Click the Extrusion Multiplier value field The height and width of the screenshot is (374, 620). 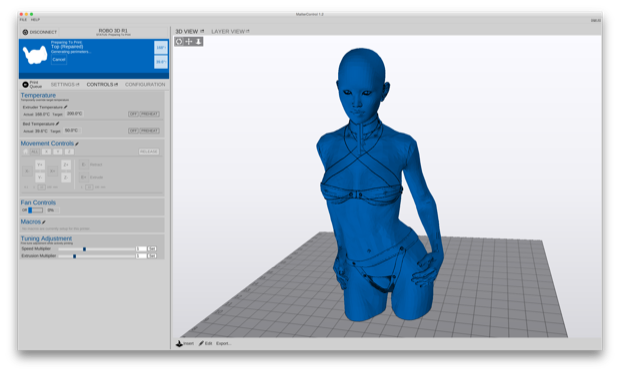pyautogui.click(x=141, y=256)
